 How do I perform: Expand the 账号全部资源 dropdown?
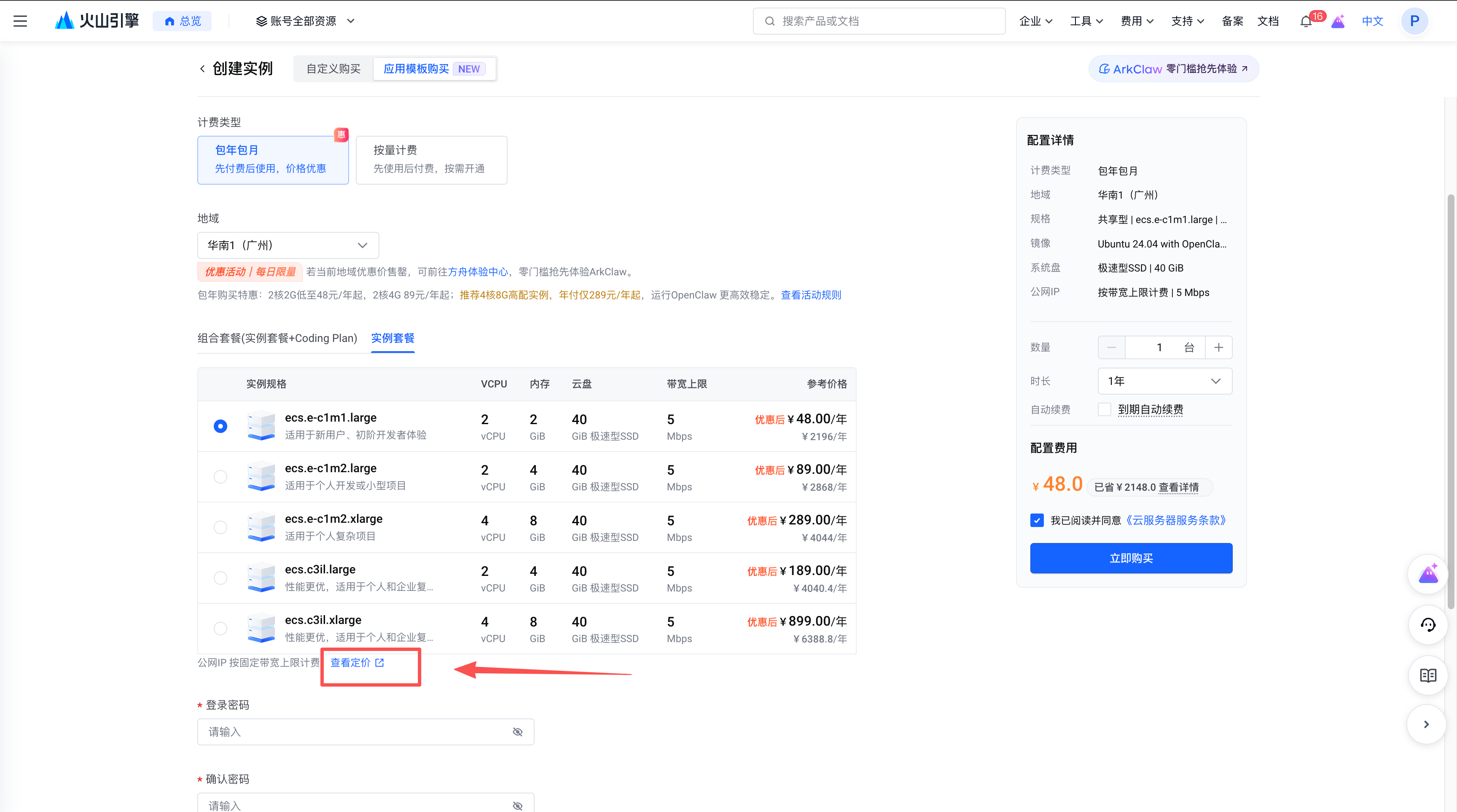305,21
